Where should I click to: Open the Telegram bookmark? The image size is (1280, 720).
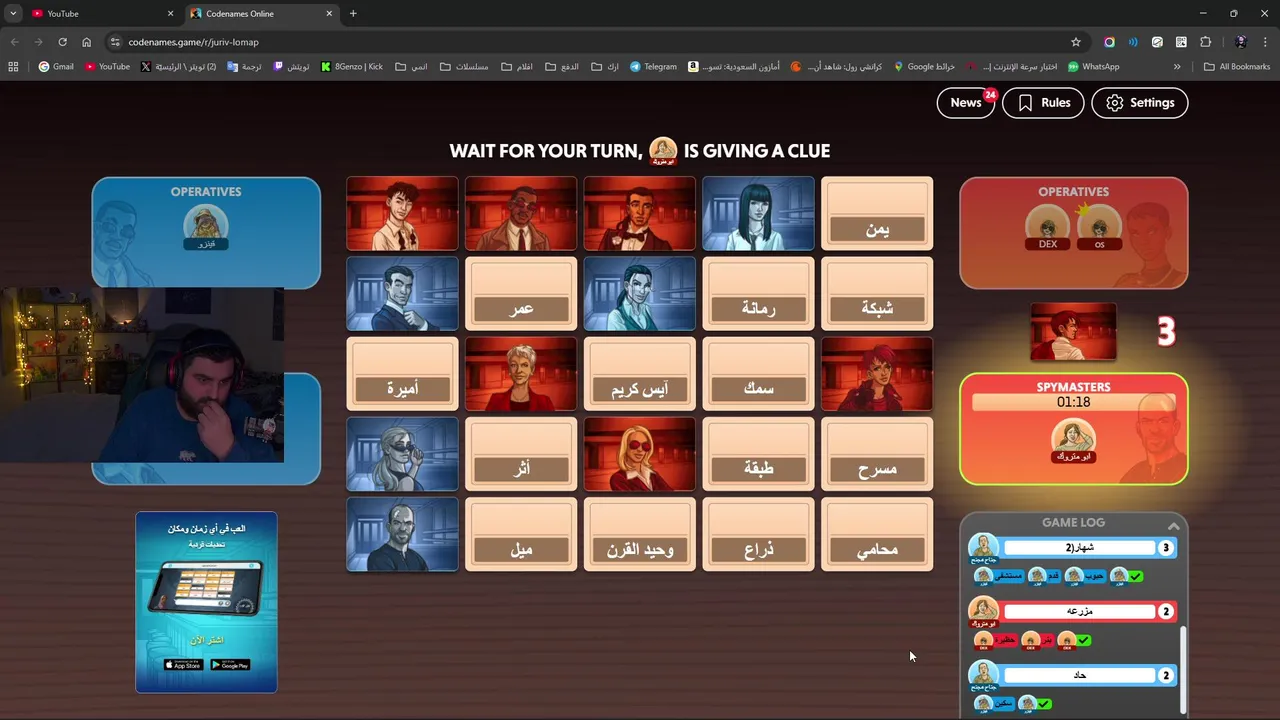(653, 67)
